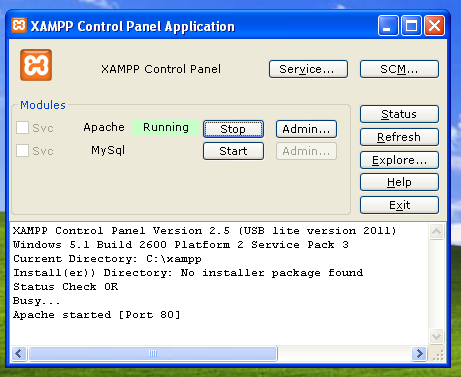The width and height of the screenshot is (461, 377).
Task: Click the 'Current Directory: C:\xampp' log line
Action: coord(107,259)
